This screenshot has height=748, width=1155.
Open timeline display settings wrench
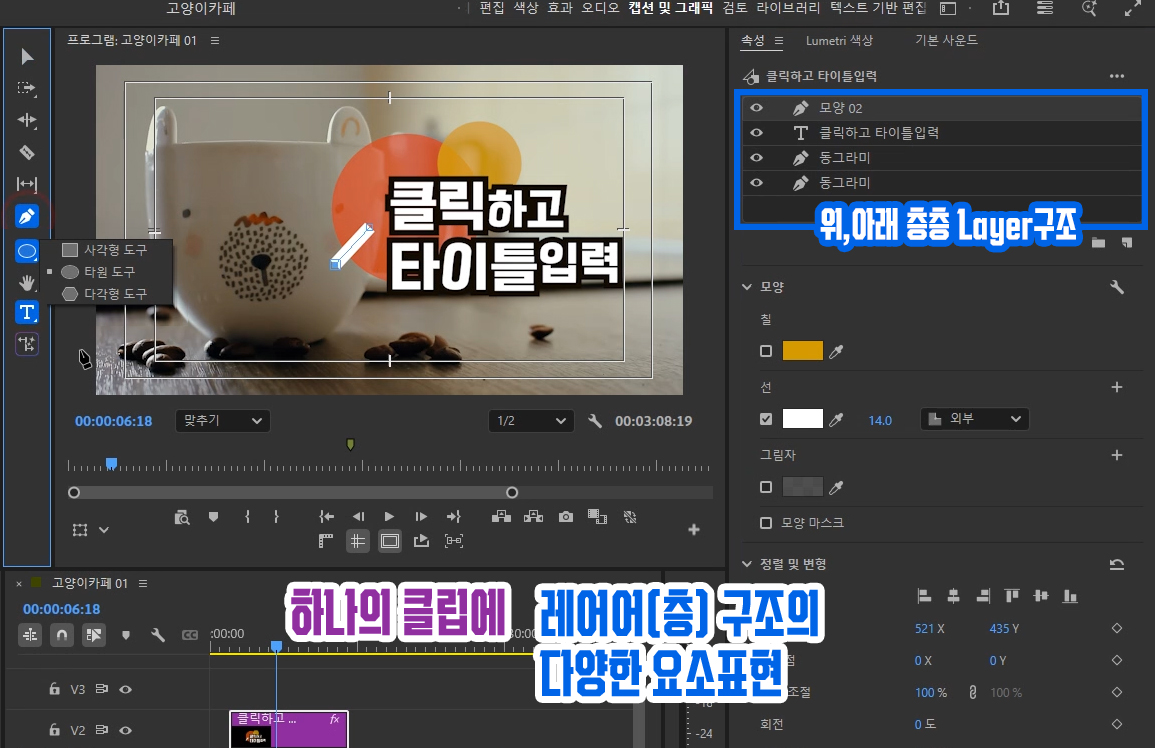point(158,635)
